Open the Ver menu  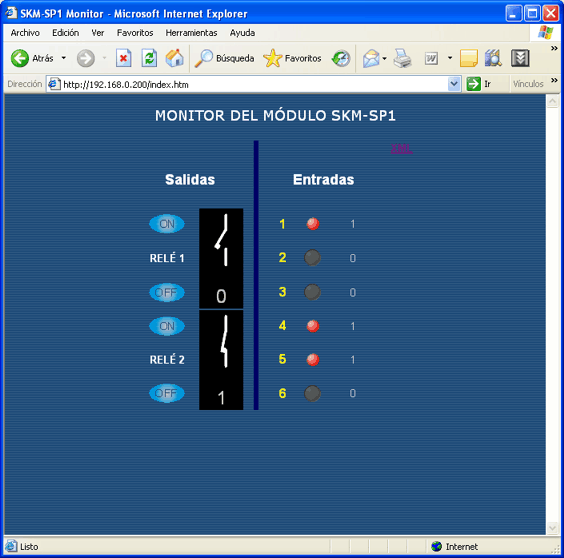(97, 33)
